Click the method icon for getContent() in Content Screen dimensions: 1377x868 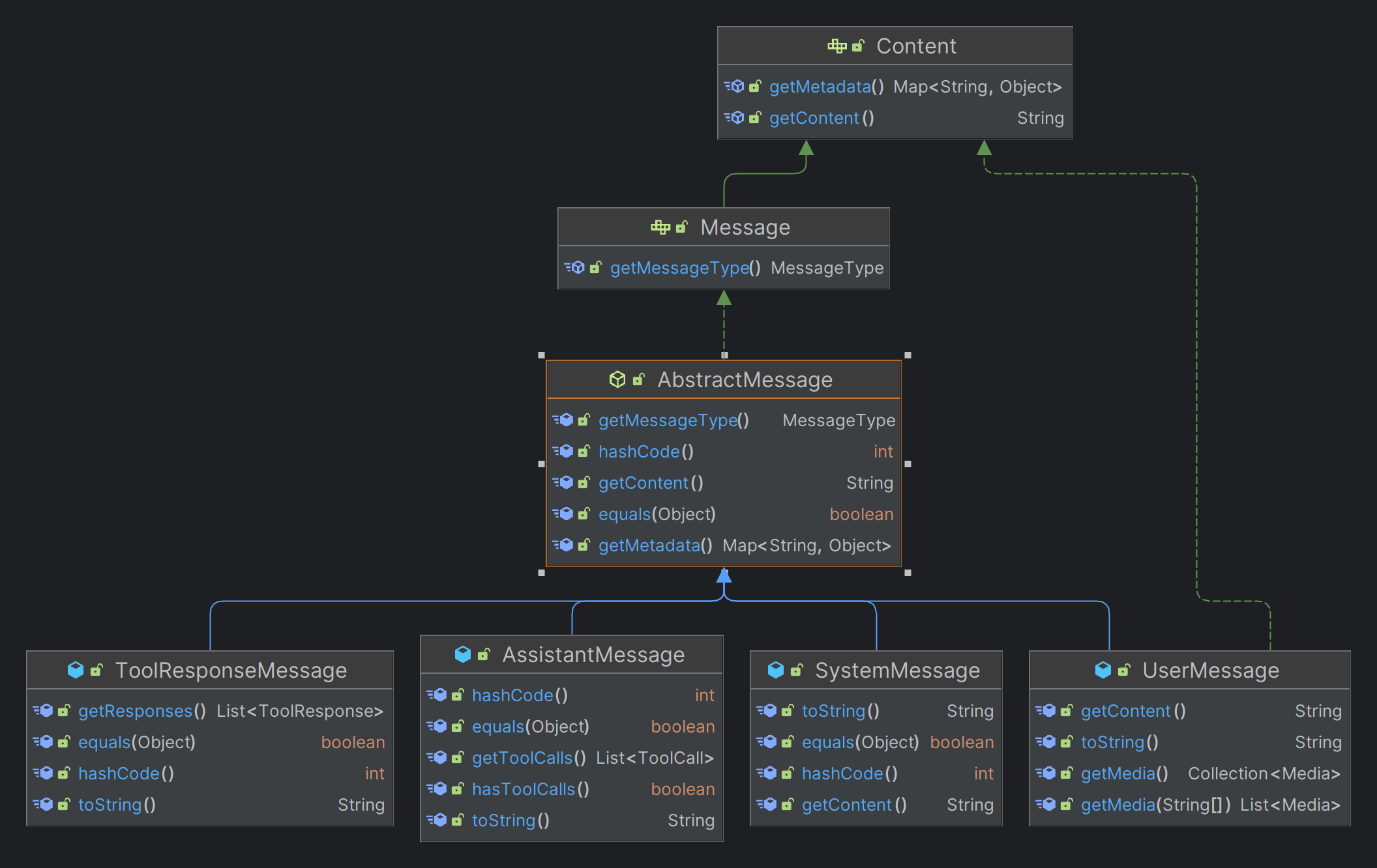[x=734, y=117]
